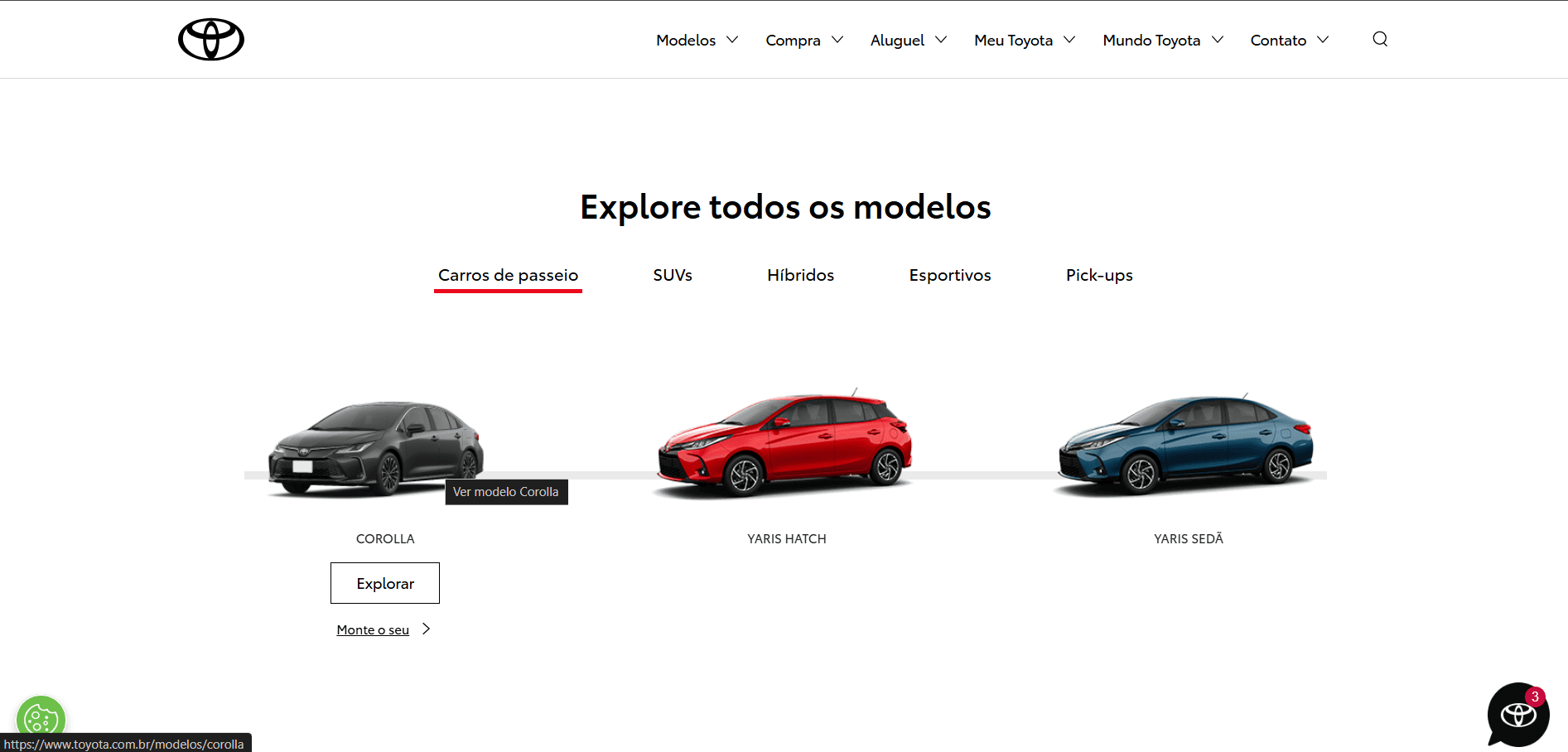1568x752 pixels.
Task: Click the Toyota logo in header
Action: tap(211, 40)
